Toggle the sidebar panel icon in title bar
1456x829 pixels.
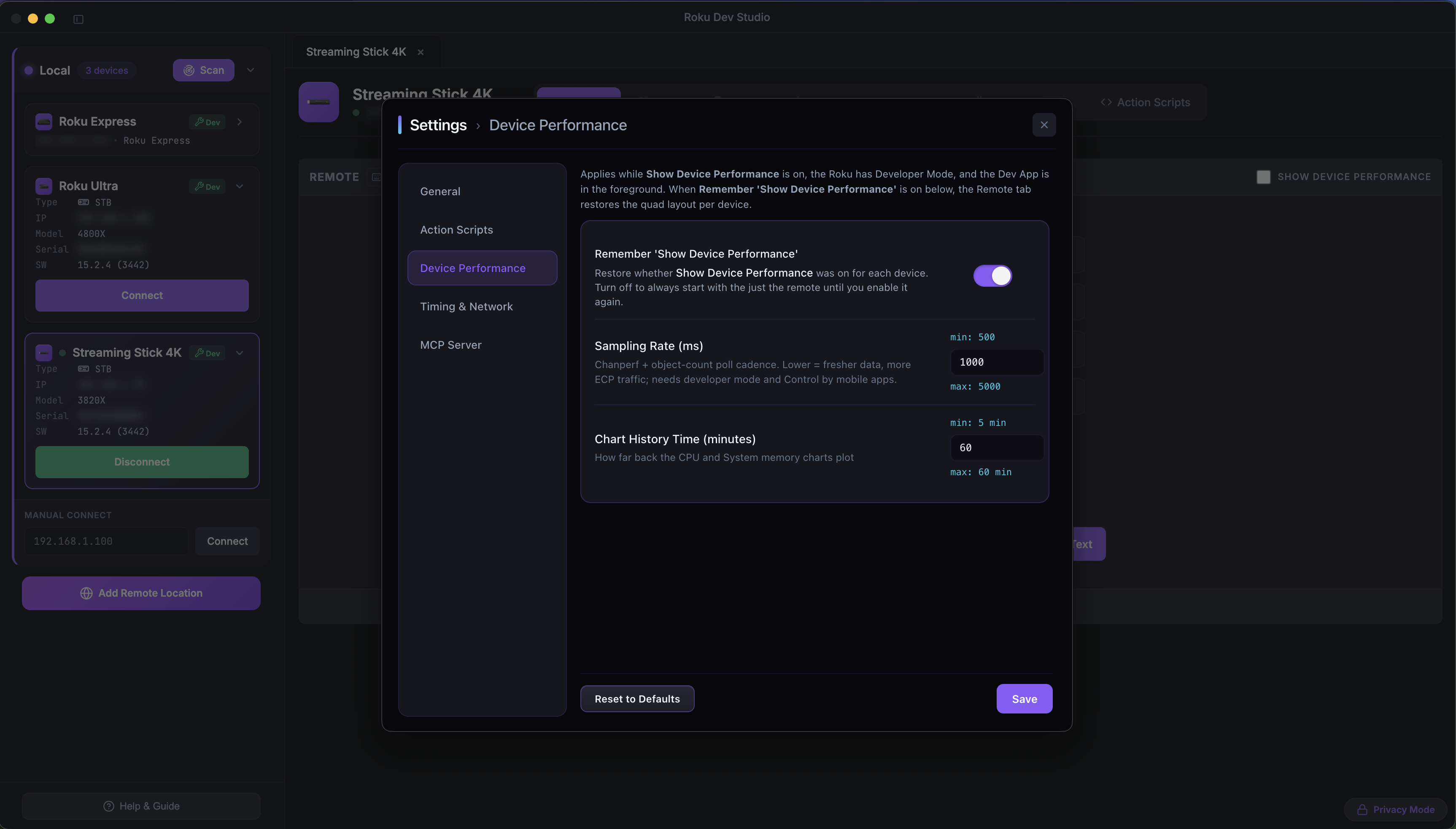coord(78,19)
